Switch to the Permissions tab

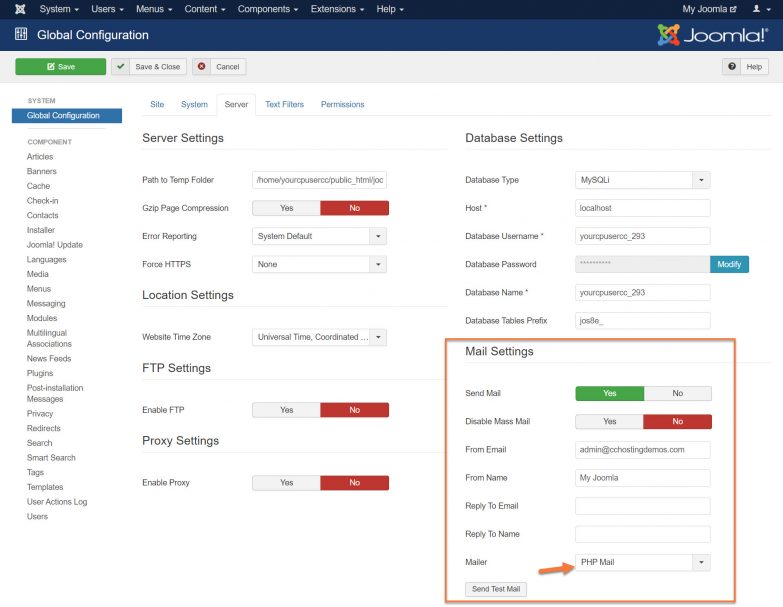tap(342, 104)
